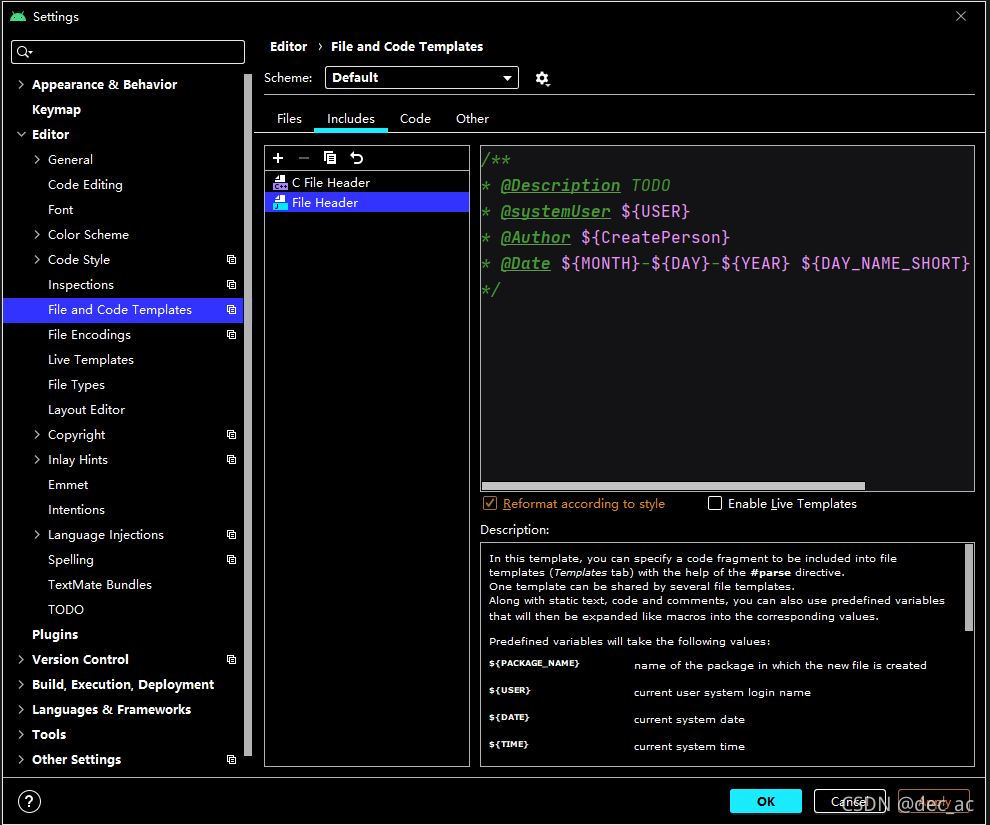Click the C File Header icon
Viewport: 990px width, 825px height.
(x=280, y=182)
